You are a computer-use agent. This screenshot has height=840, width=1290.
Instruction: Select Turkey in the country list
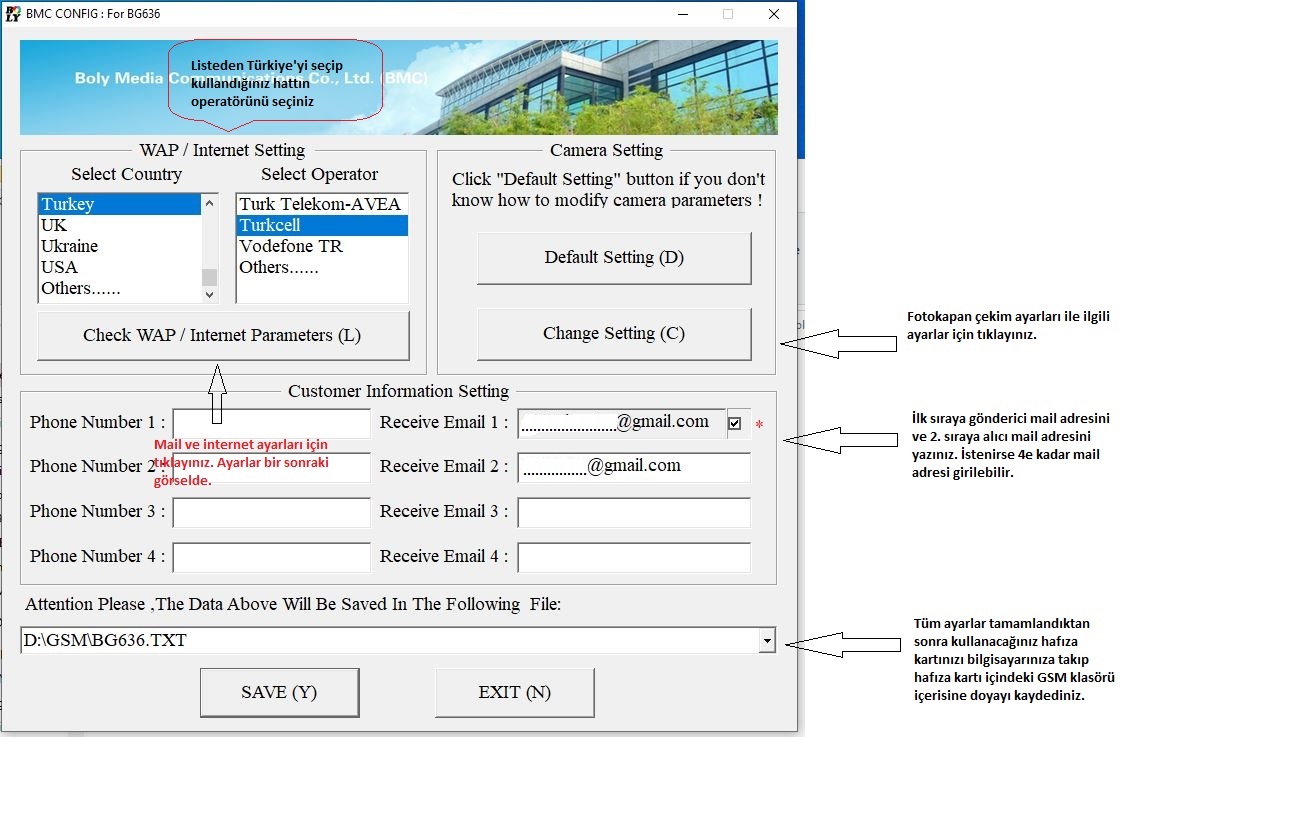(x=119, y=204)
